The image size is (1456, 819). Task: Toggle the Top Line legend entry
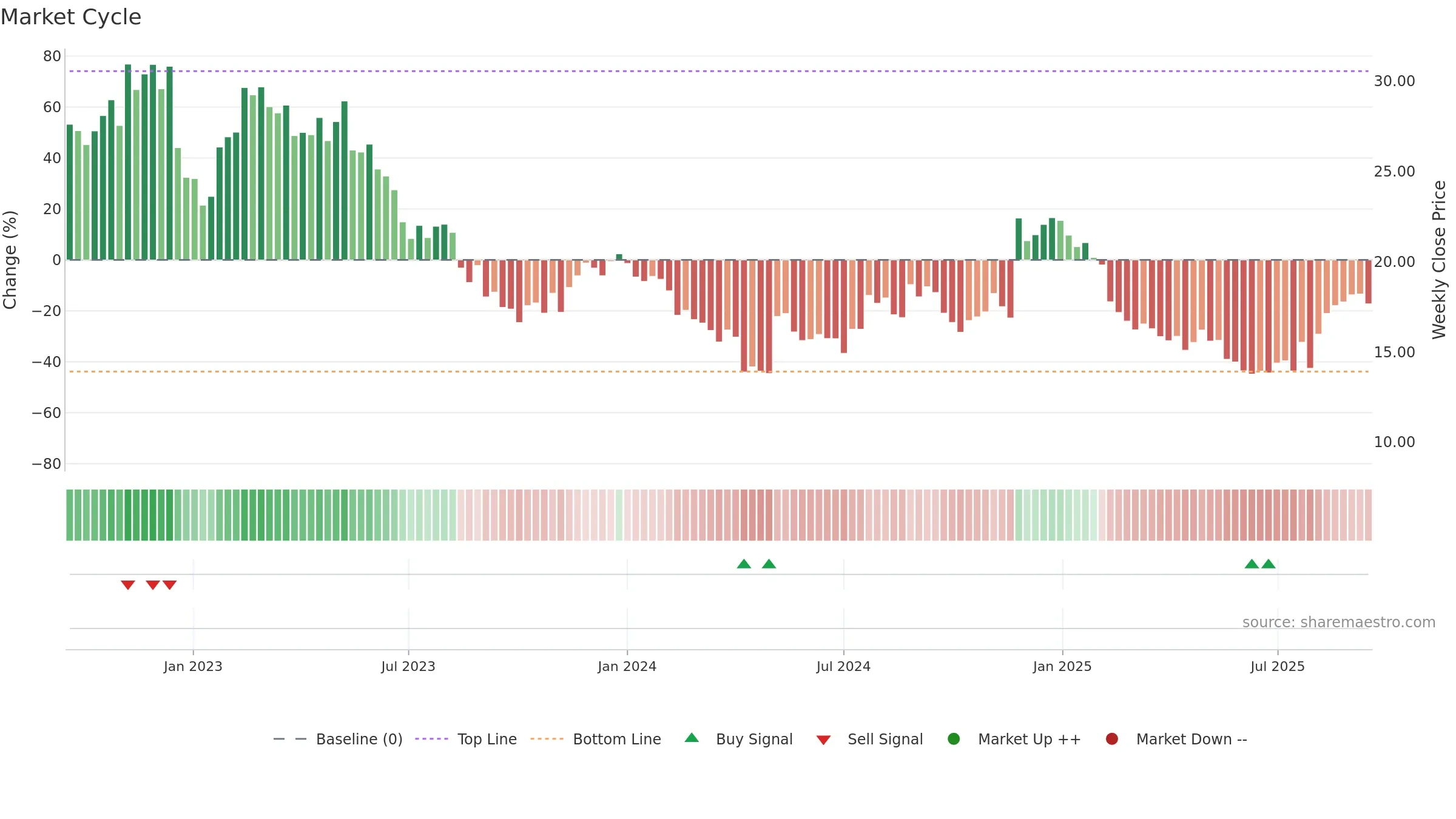point(466,739)
